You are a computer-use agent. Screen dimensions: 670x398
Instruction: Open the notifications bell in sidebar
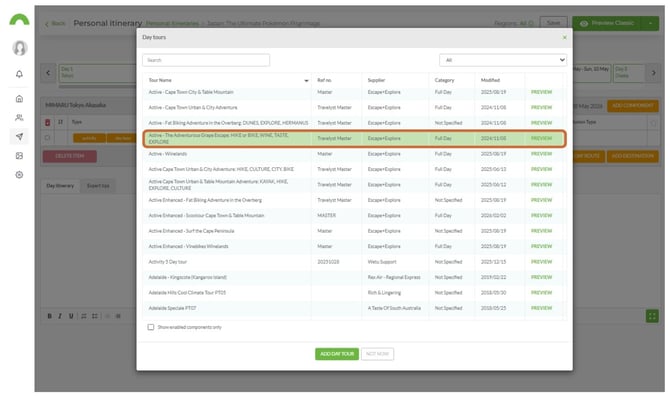(x=19, y=74)
